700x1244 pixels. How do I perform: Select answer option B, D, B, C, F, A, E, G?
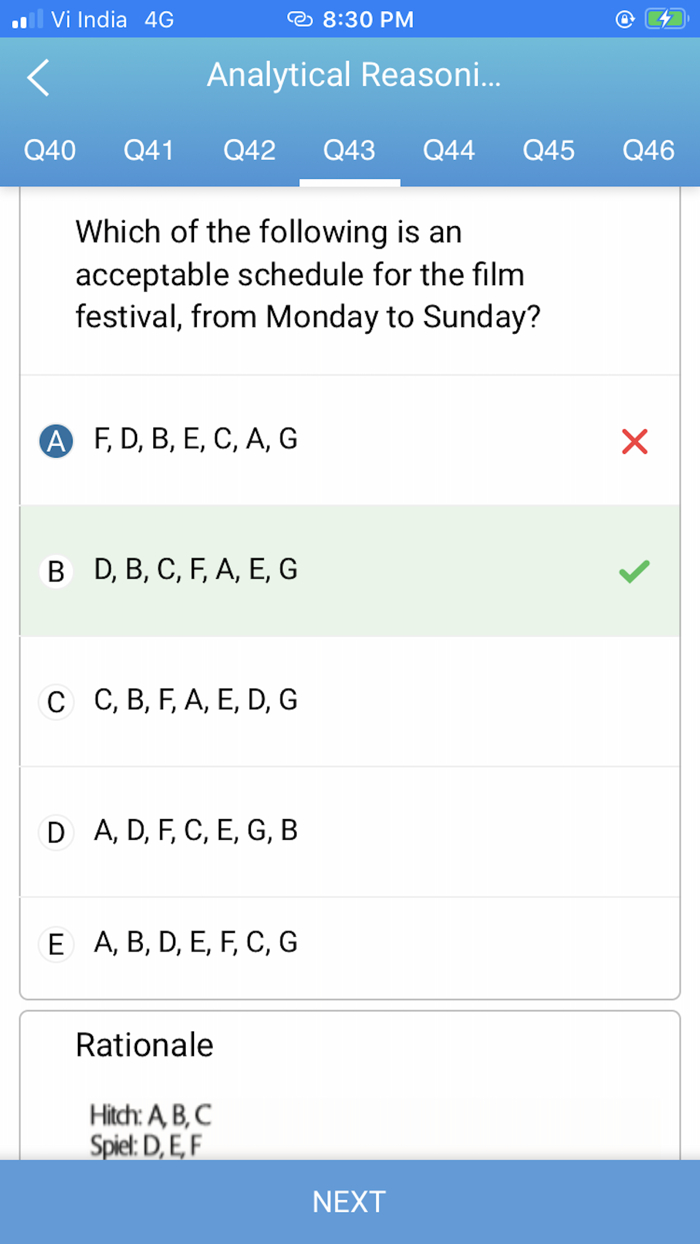(x=195, y=570)
